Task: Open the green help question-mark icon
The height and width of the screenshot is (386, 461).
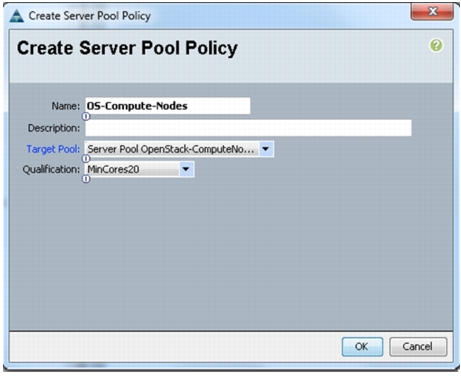Action: (436, 45)
